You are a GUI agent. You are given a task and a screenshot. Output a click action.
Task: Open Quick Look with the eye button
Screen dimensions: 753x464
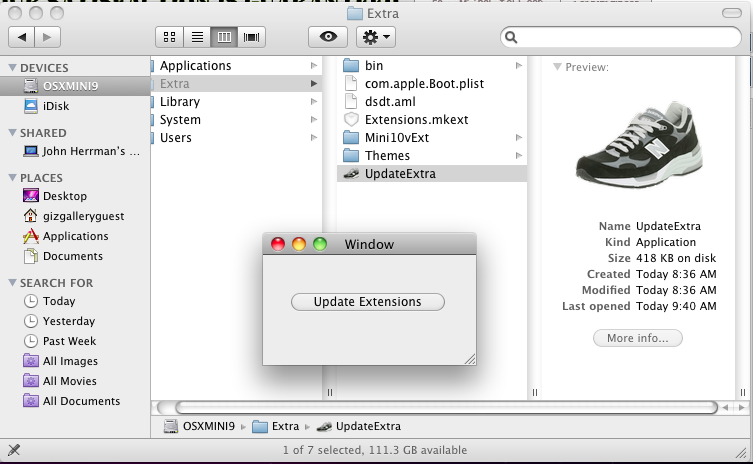click(328, 37)
